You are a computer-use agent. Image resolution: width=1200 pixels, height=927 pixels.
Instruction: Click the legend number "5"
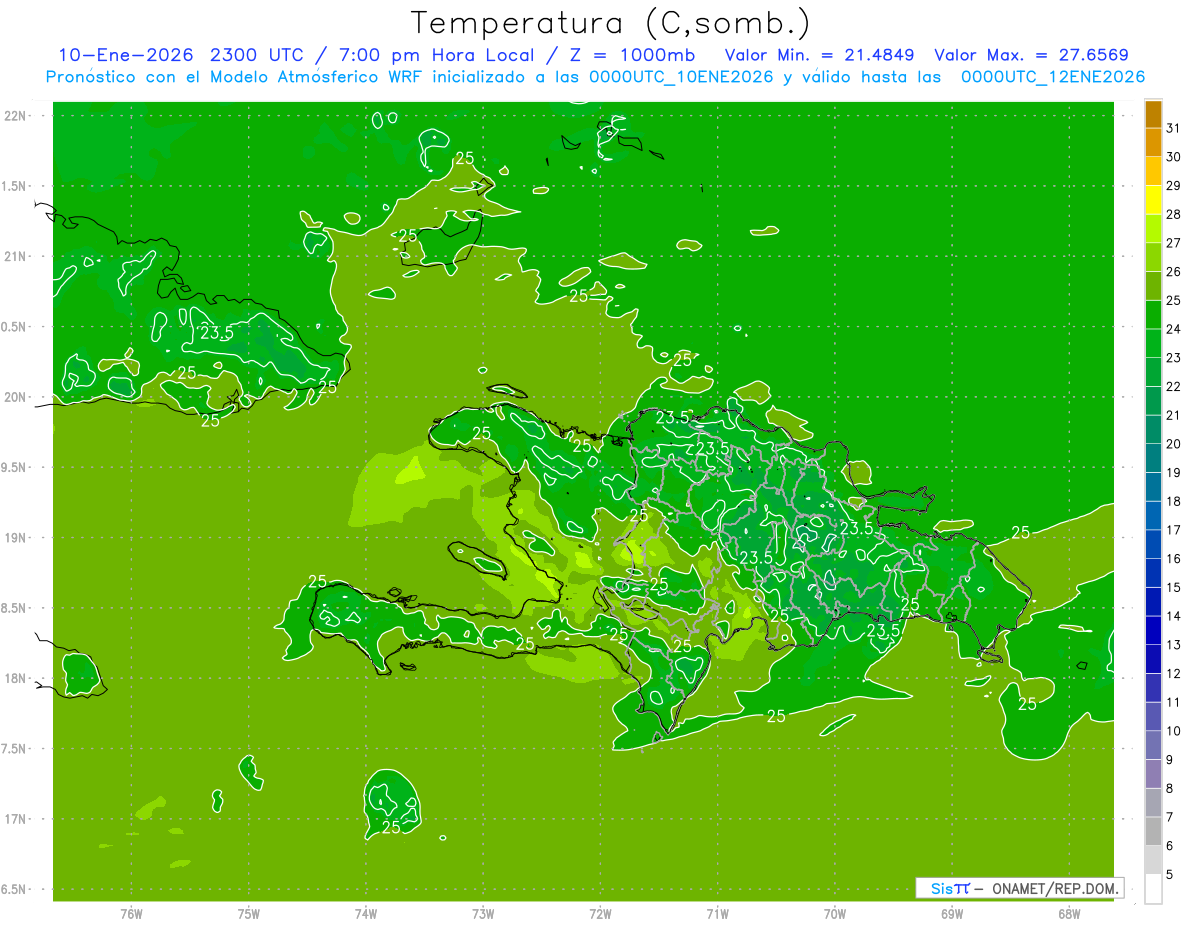point(1171,874)
